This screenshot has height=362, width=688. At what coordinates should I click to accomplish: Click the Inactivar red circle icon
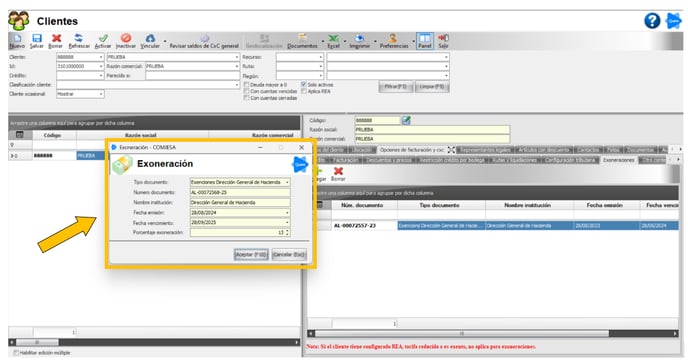pyautogui.click(x=126, y=38)
